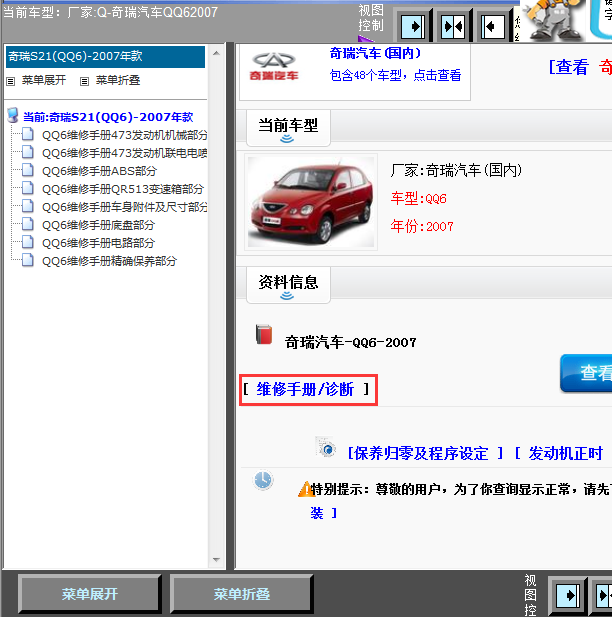Open the 维修手册/诊断 link

(305, 389)
